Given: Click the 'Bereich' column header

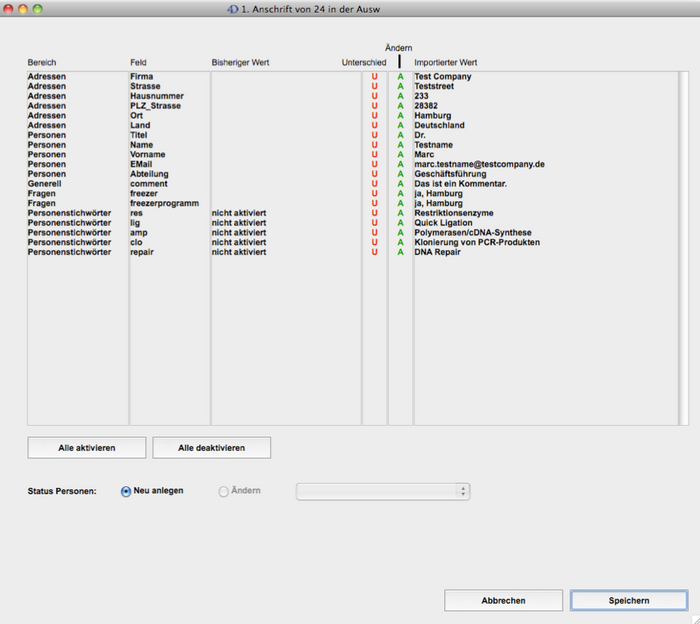Looking at the screenshot, I should (42, 62).
